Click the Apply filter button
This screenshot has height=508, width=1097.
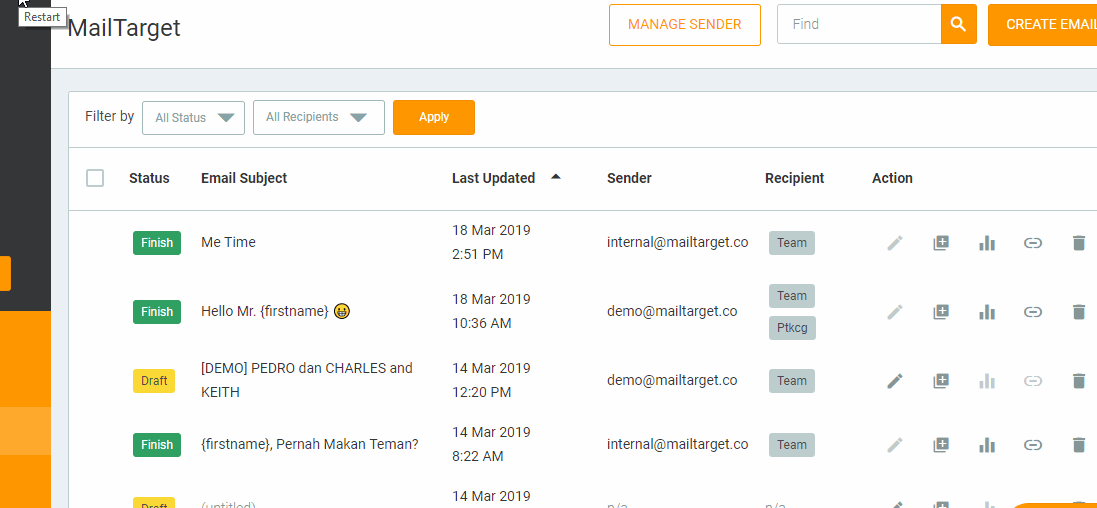tap(434, 118)
